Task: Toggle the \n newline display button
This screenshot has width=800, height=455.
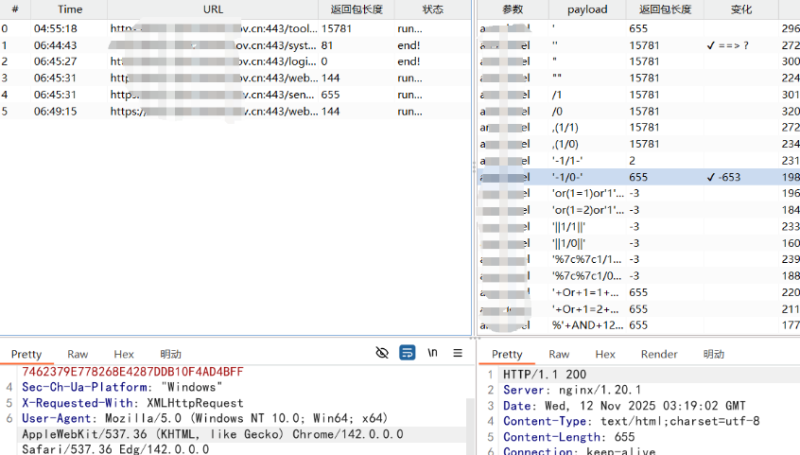Action: (432, 352)
